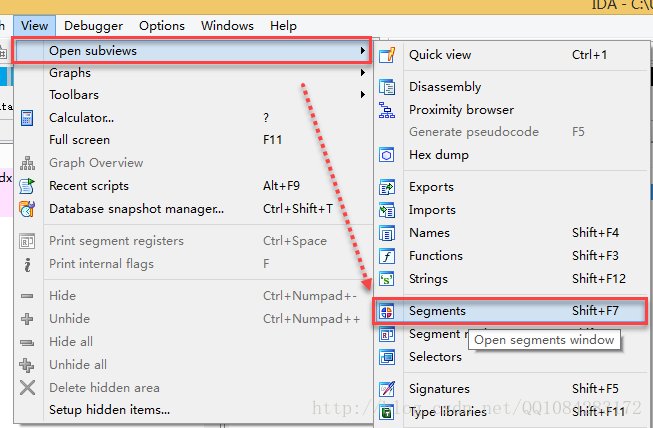Open the Help menu
Image resolution: width=653 pixels, height=428 pixels.
point(283,26)
